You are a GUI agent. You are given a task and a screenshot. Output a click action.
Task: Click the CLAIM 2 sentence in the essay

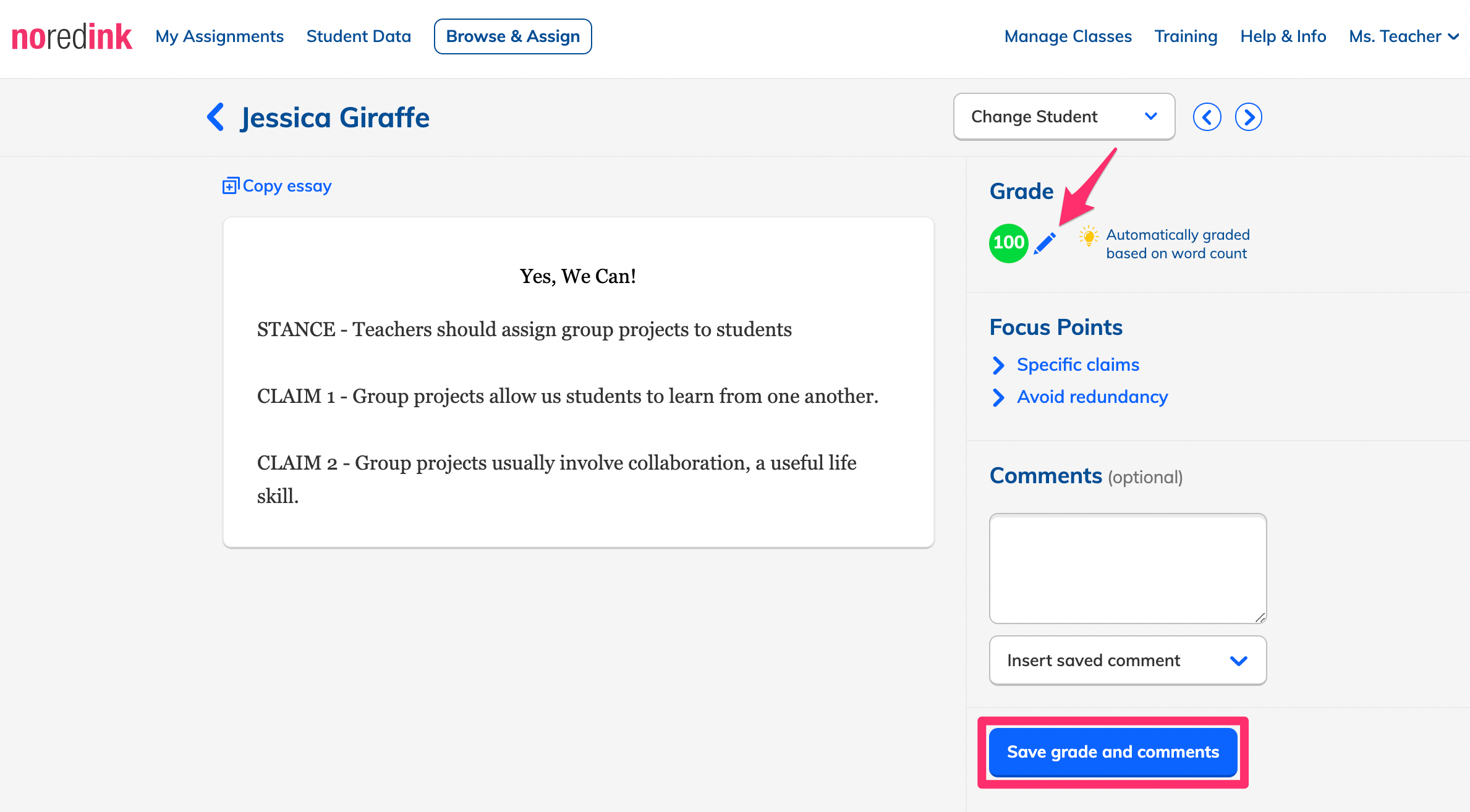tap(556, 480)
